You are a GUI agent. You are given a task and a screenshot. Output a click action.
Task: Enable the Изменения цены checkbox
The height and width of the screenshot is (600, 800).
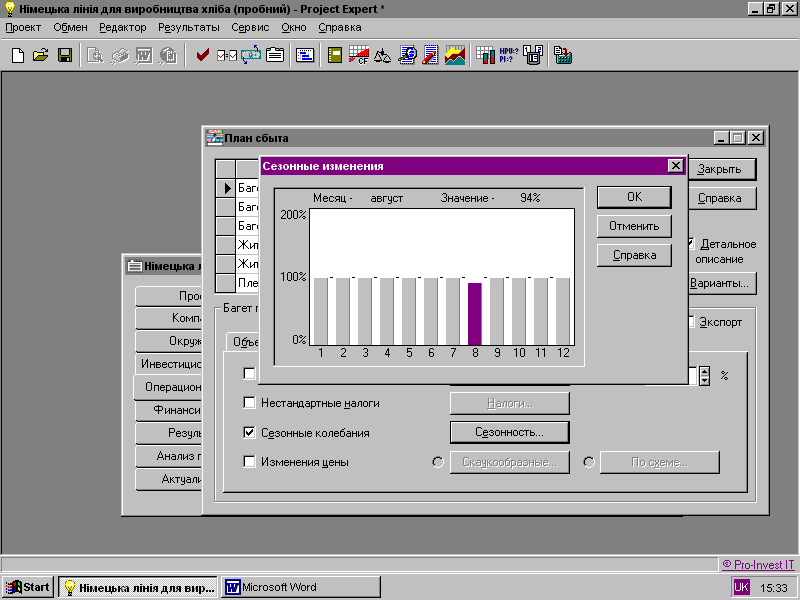pos(249,462)
